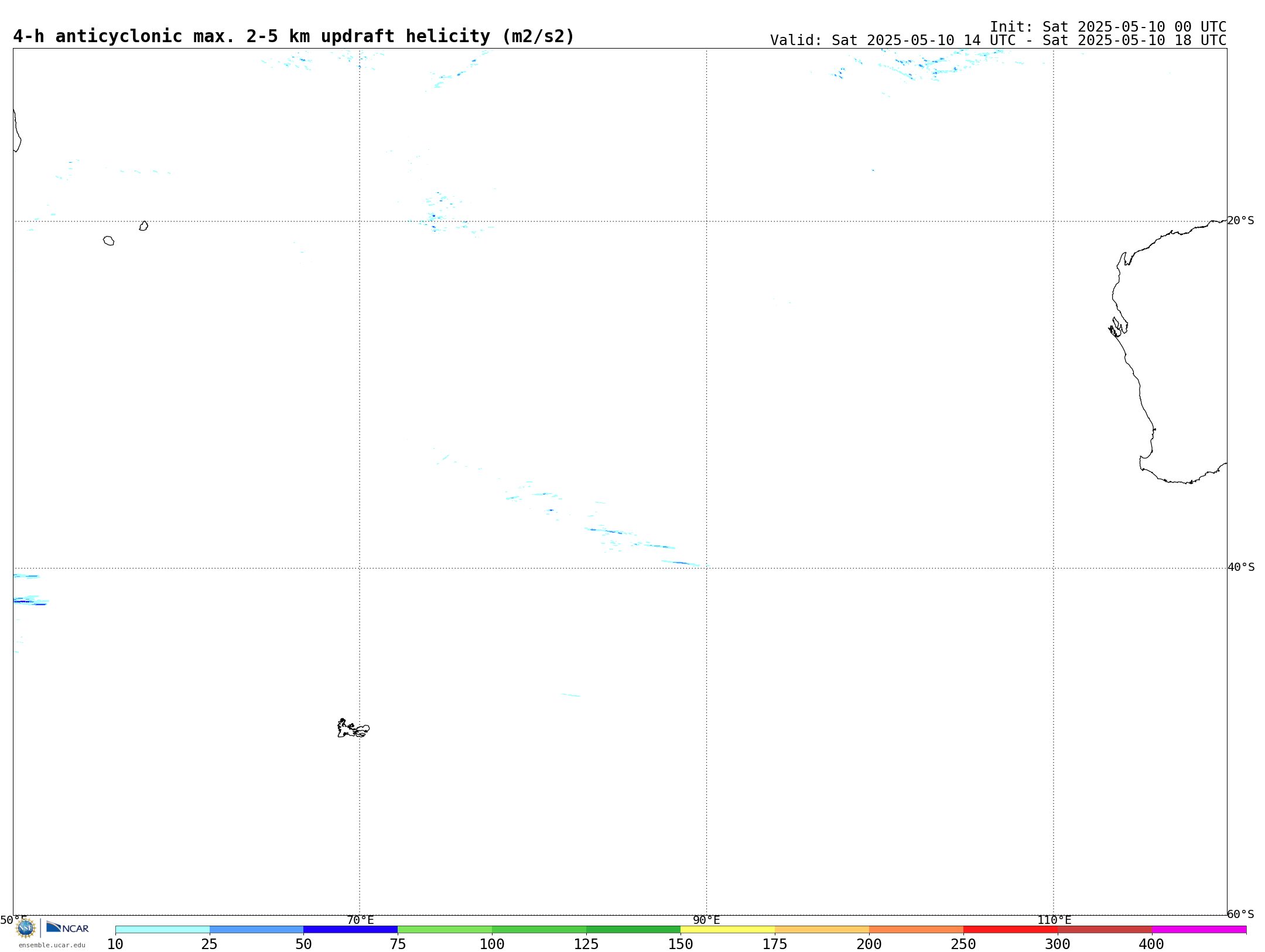Click the Réunion island outline
The height and width of the screenshot is (952, 1265).
[108, 241]
